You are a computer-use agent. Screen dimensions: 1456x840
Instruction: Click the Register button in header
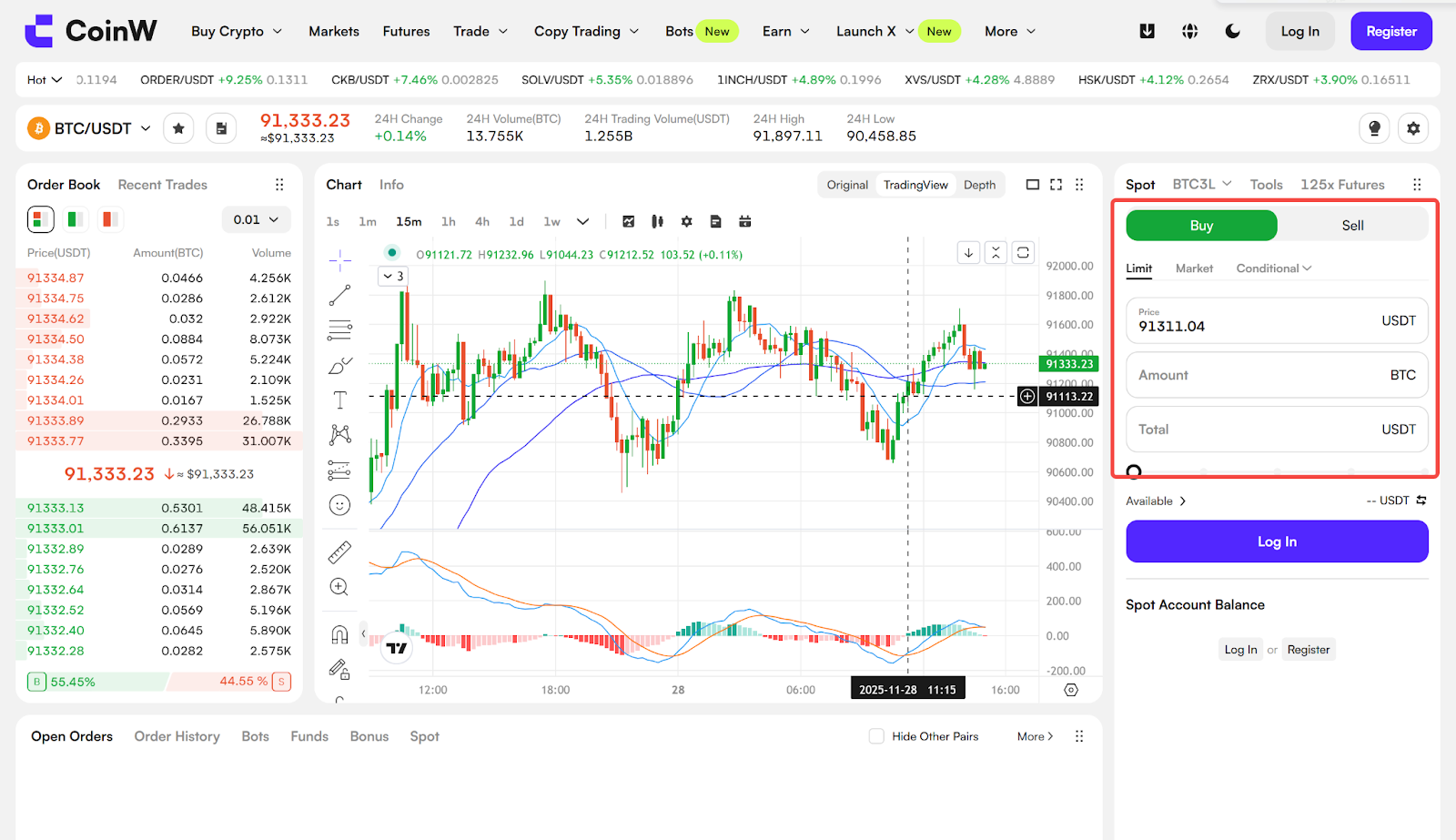coord(1390,31)
